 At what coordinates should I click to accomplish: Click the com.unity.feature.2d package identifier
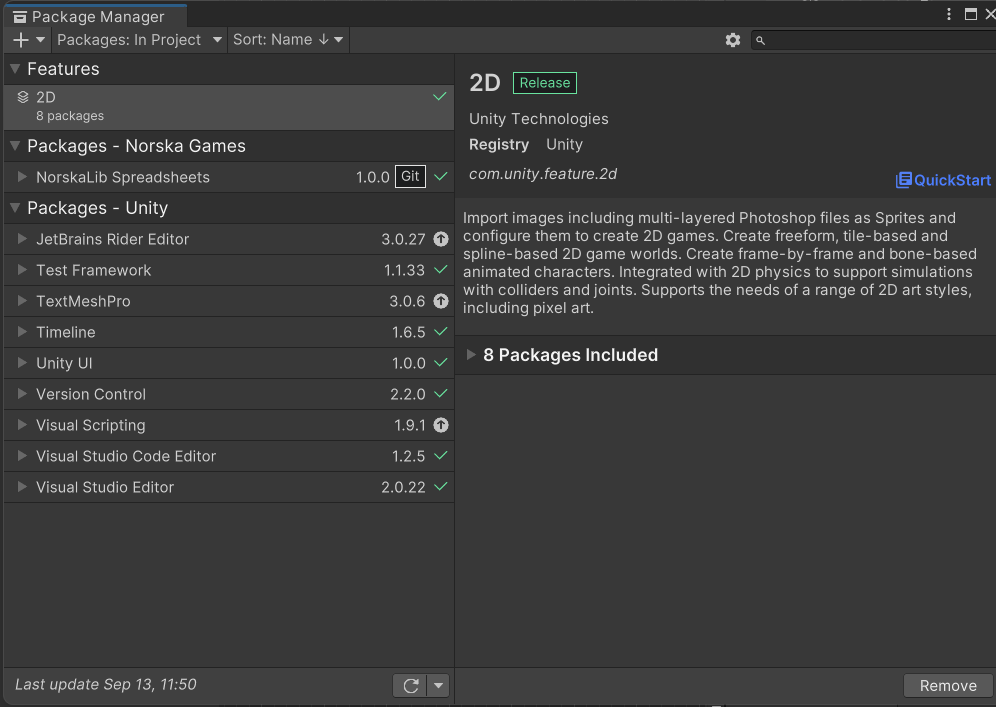click(x=543, y=174)
